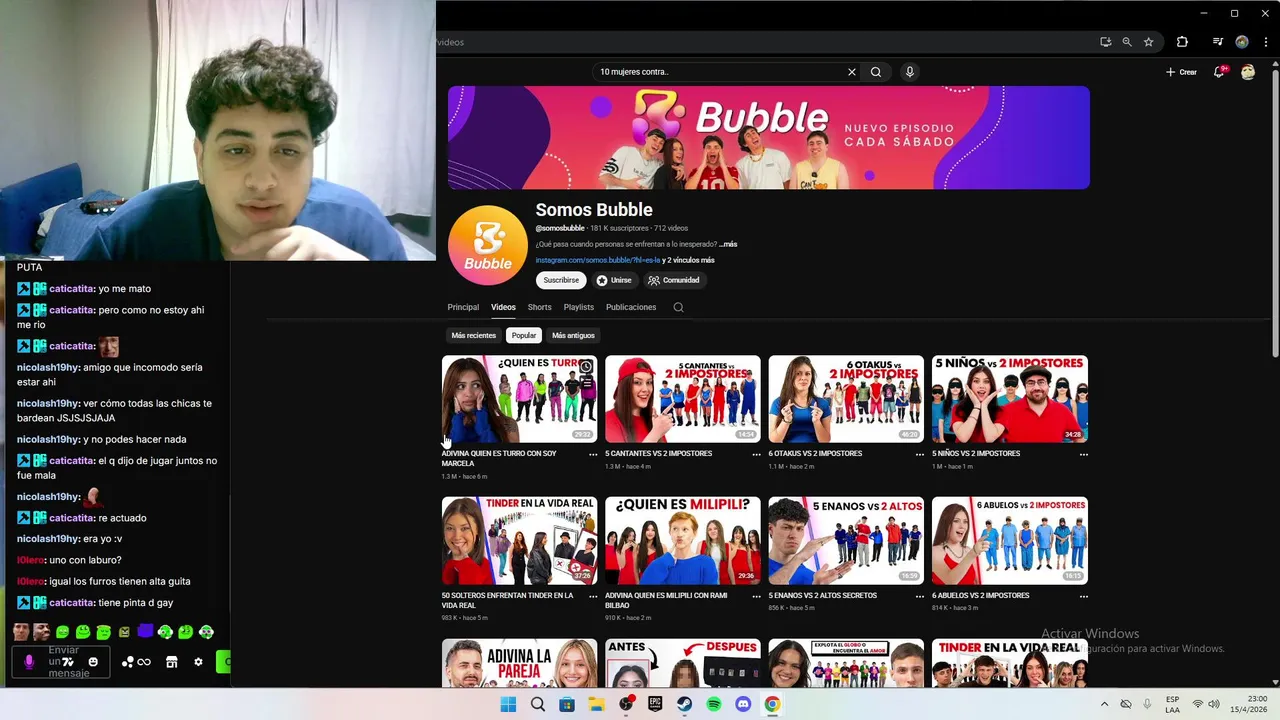Open 5 Niños vs 2 Impostores thumbnail

pos(1010,398)
